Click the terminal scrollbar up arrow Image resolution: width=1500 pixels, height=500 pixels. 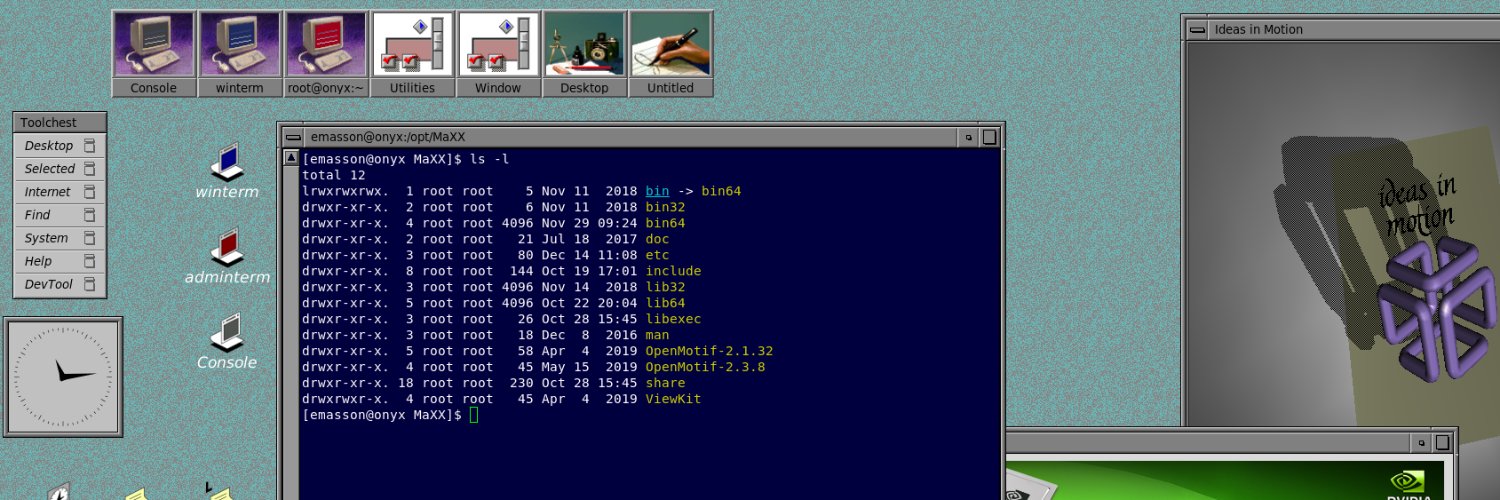[x=291, y=158]
